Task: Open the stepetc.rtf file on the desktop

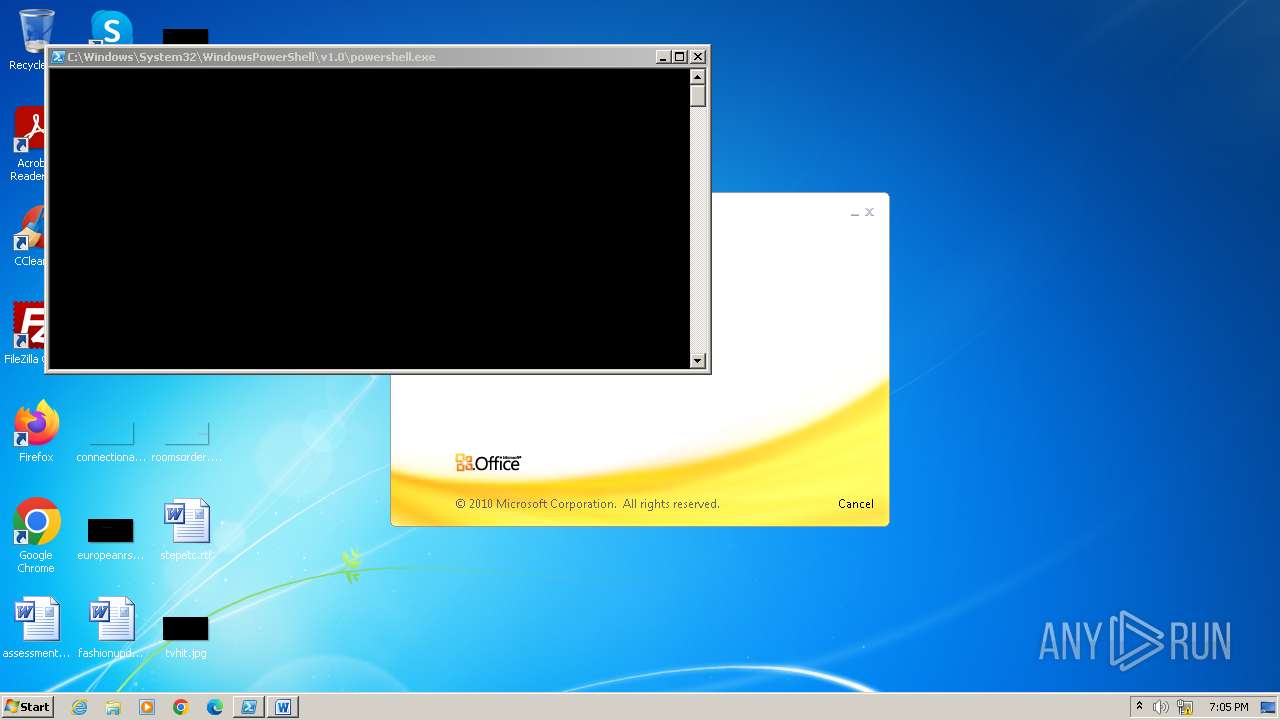Action: click(186, 530)
